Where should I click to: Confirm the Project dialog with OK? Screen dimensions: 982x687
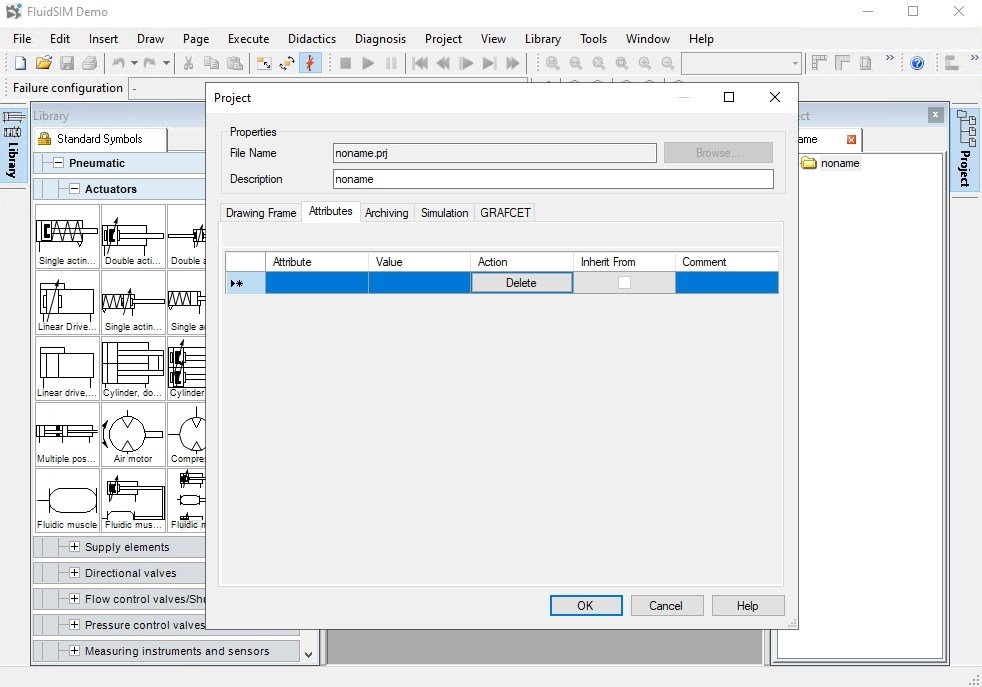tap(586, 606)
